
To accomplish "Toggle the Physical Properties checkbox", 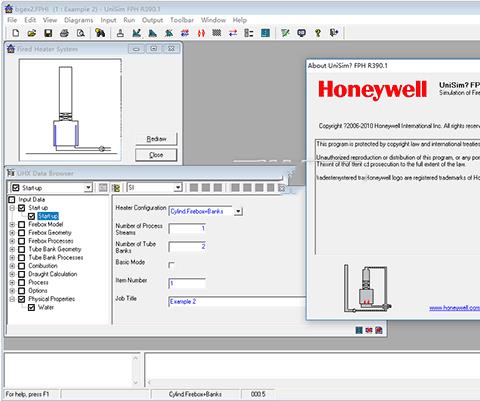I will [x=22, y=299].
